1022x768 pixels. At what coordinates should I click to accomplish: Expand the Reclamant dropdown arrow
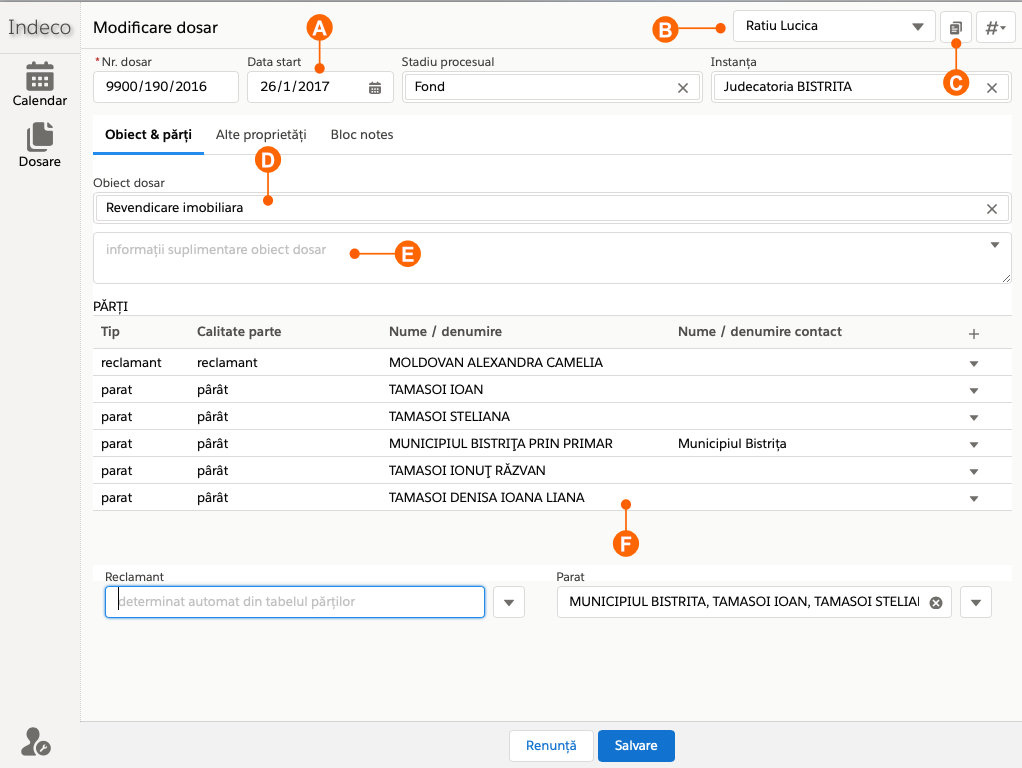(509, 602)
